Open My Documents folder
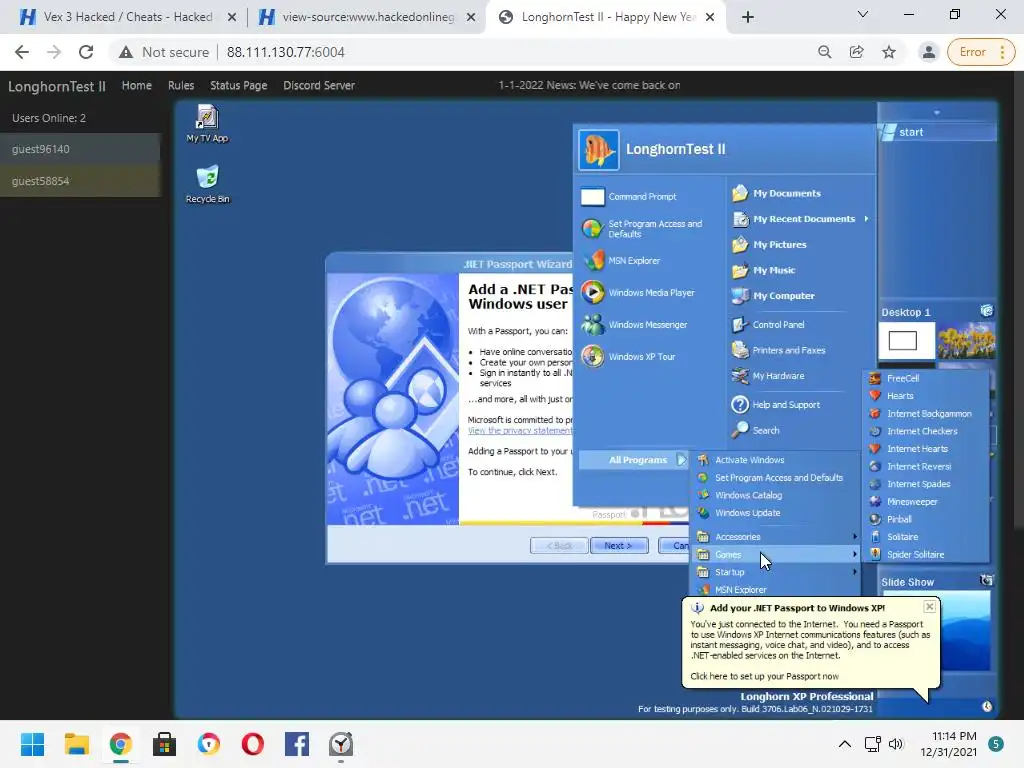 (776, 193)
